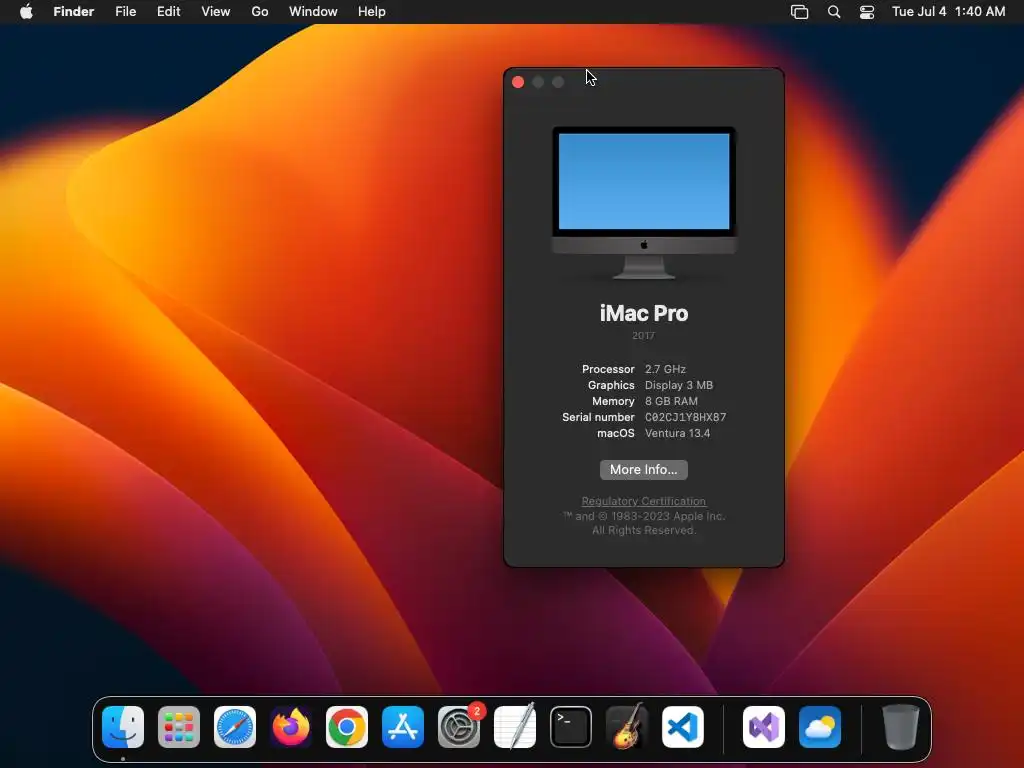This screenshot has width=1024, height=768.
Task: Open Launchpad from the Dock
Action: coord(179,727)
